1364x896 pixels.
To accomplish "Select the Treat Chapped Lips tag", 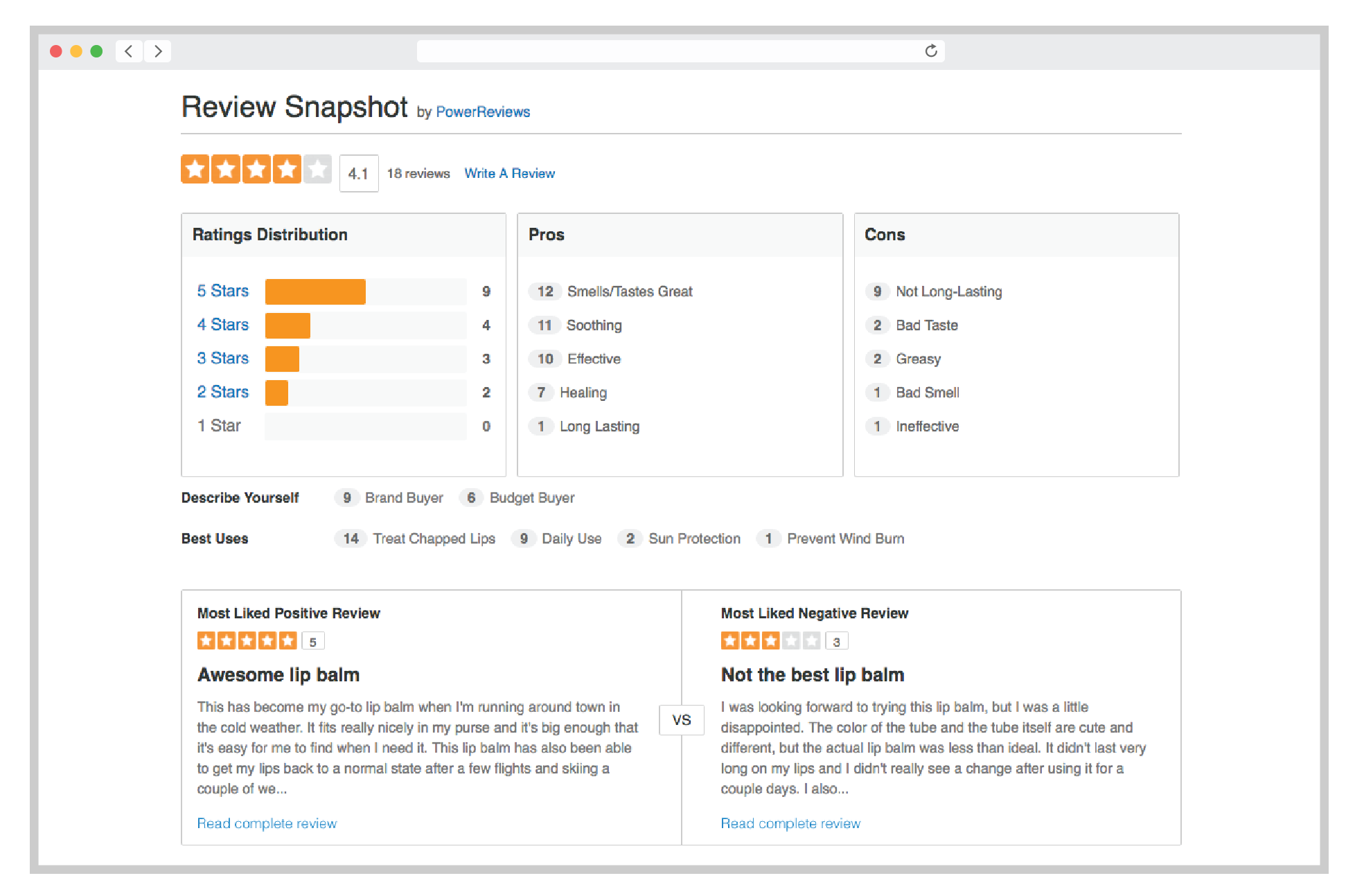I will tap(434, 539).
